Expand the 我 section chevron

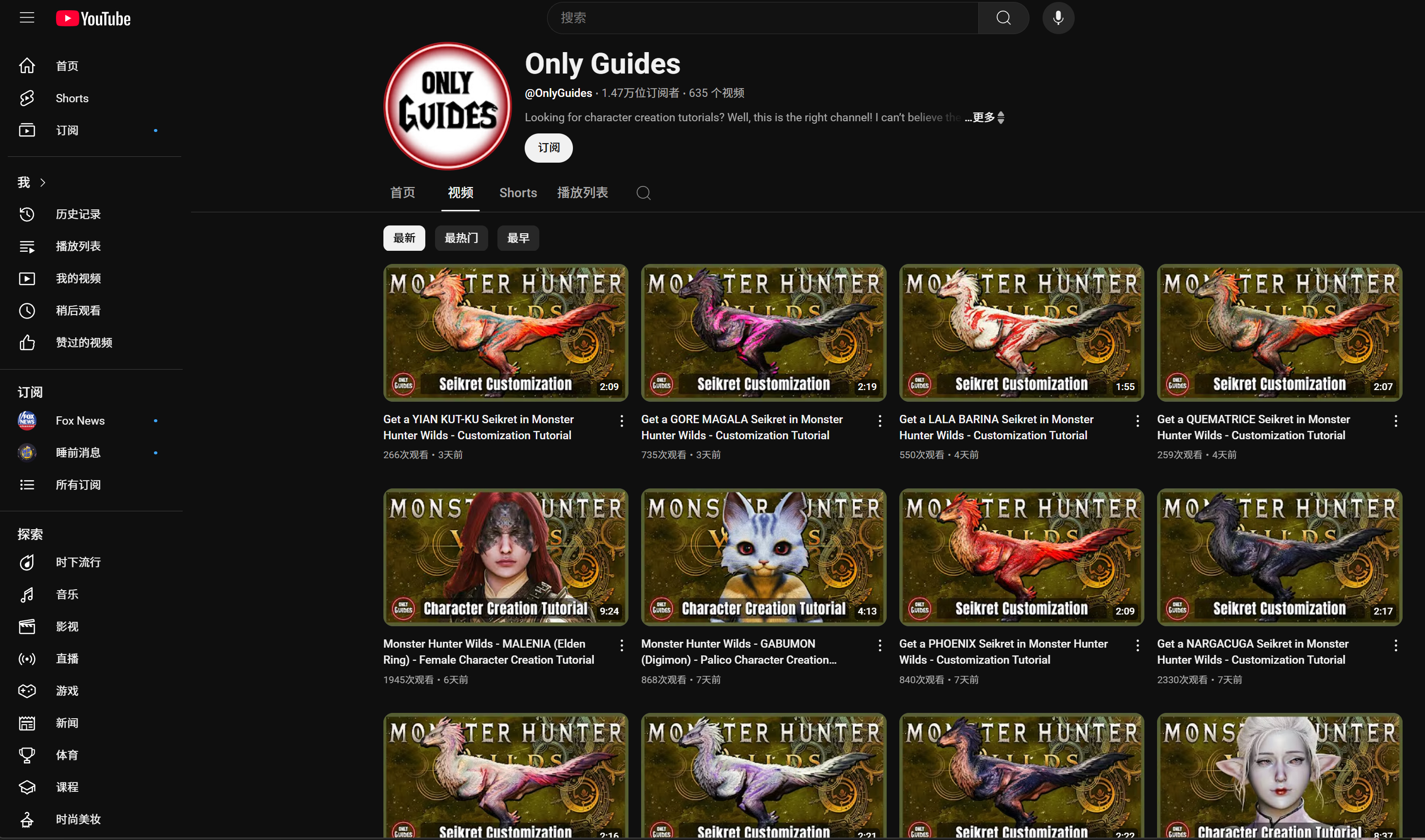pos(42,183)
